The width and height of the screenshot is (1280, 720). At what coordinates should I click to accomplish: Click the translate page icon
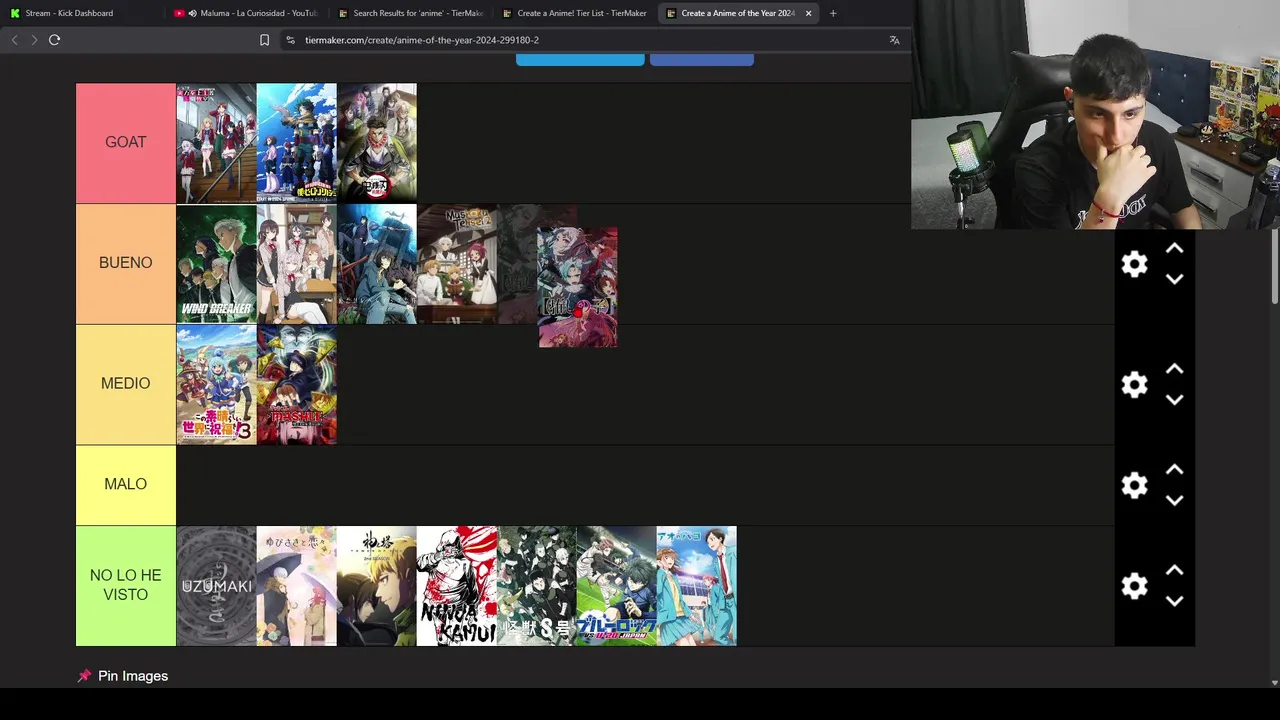(x=894, y=40)
